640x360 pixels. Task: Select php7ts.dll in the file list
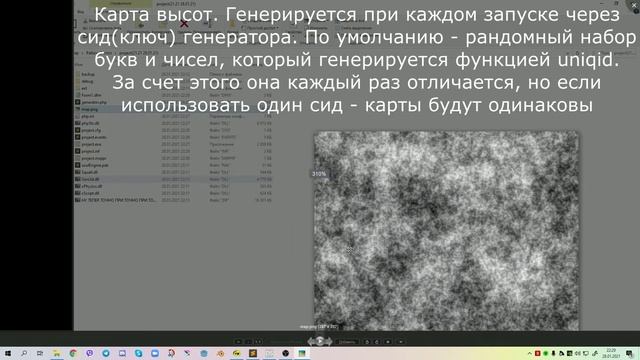[90, 123]
